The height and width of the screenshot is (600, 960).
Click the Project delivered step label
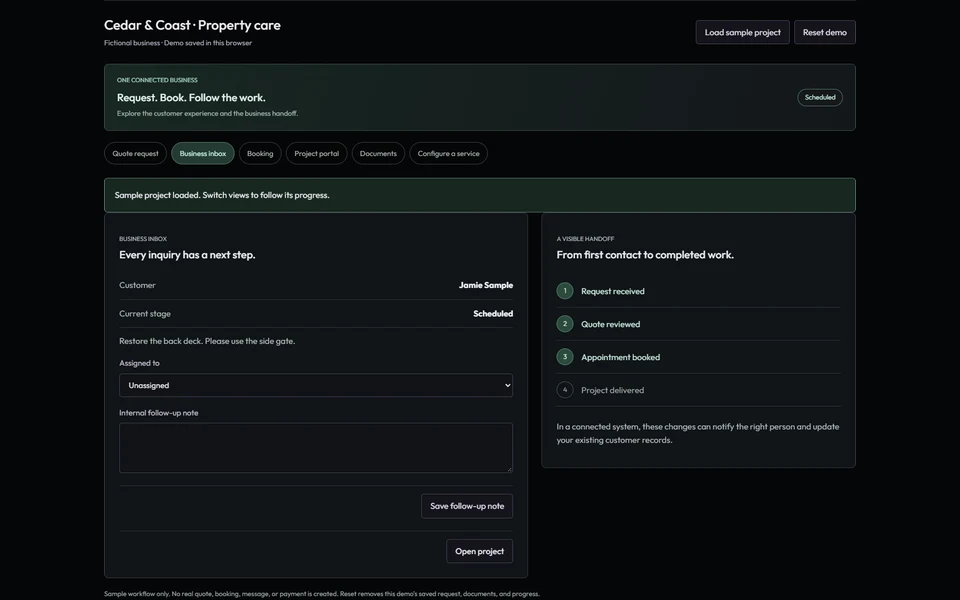[612, 391]
